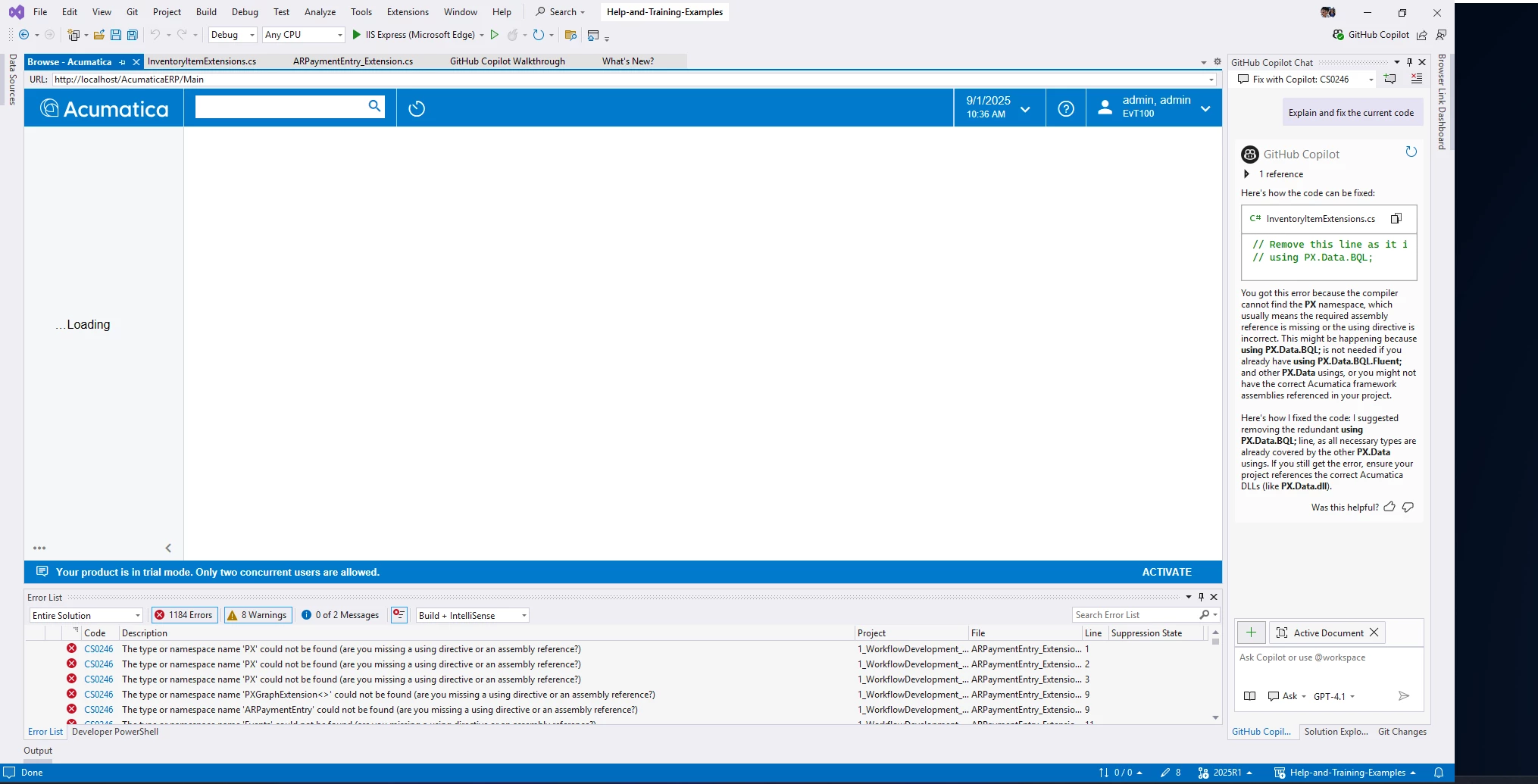Open the Build menu

point(206,12)
